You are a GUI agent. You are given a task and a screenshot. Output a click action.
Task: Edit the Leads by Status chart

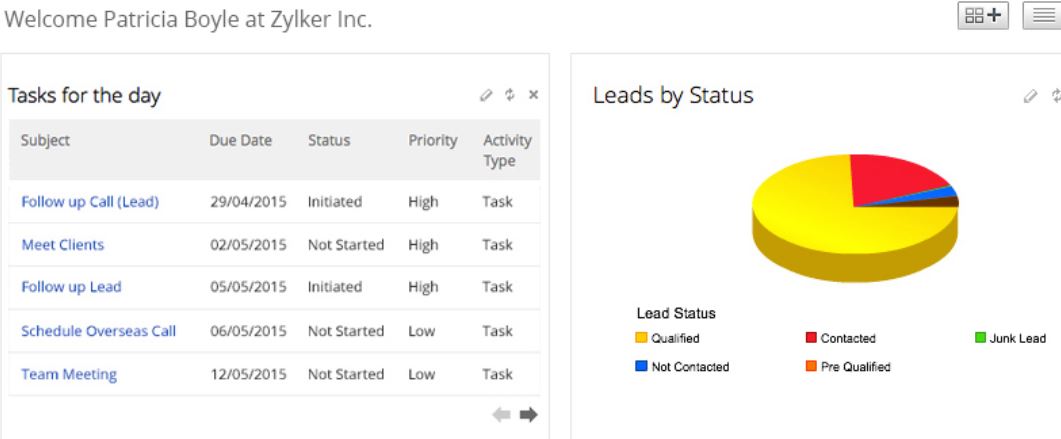tap(1030, 95)
